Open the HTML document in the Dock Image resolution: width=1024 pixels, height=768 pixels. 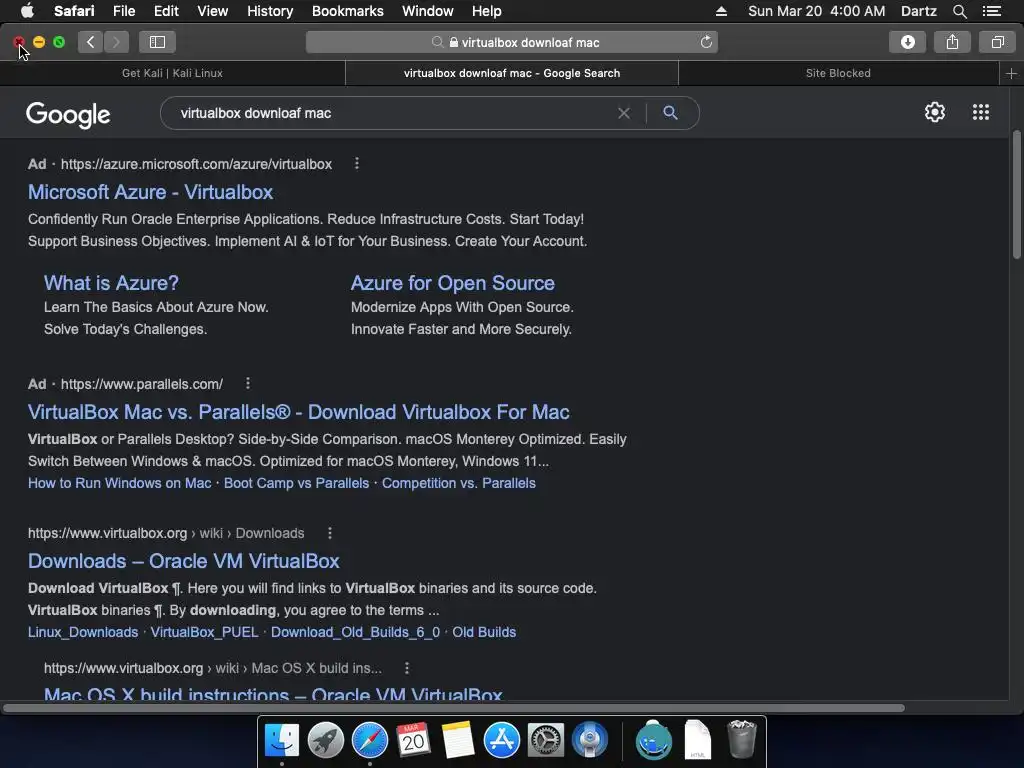(697, 740)
